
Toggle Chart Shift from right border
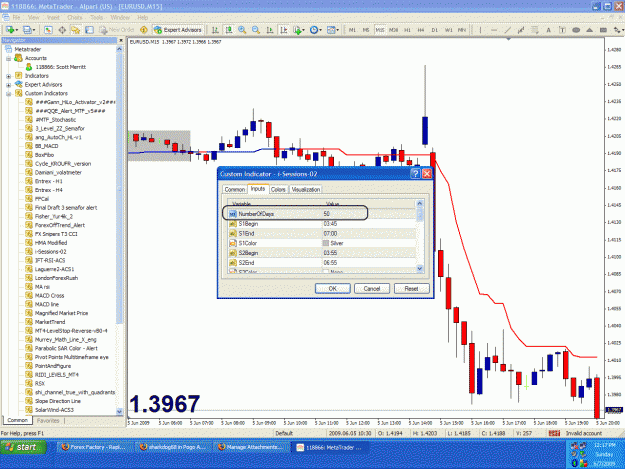283,30
